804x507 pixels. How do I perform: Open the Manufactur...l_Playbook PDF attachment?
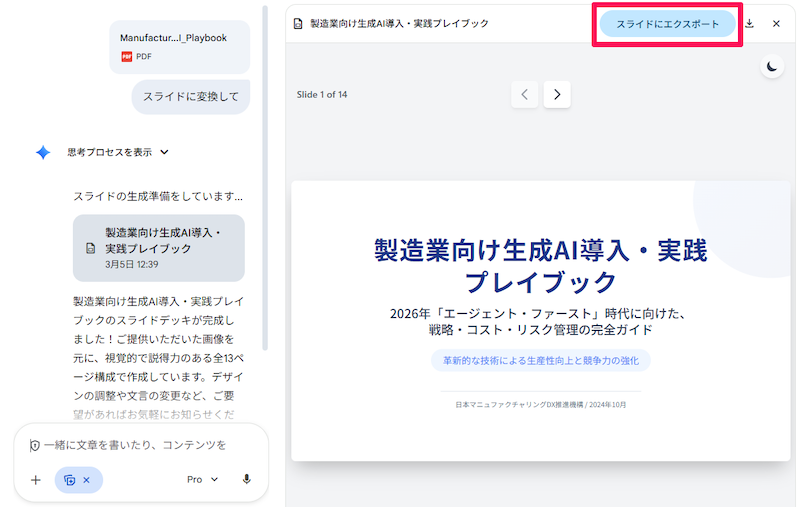179,47
